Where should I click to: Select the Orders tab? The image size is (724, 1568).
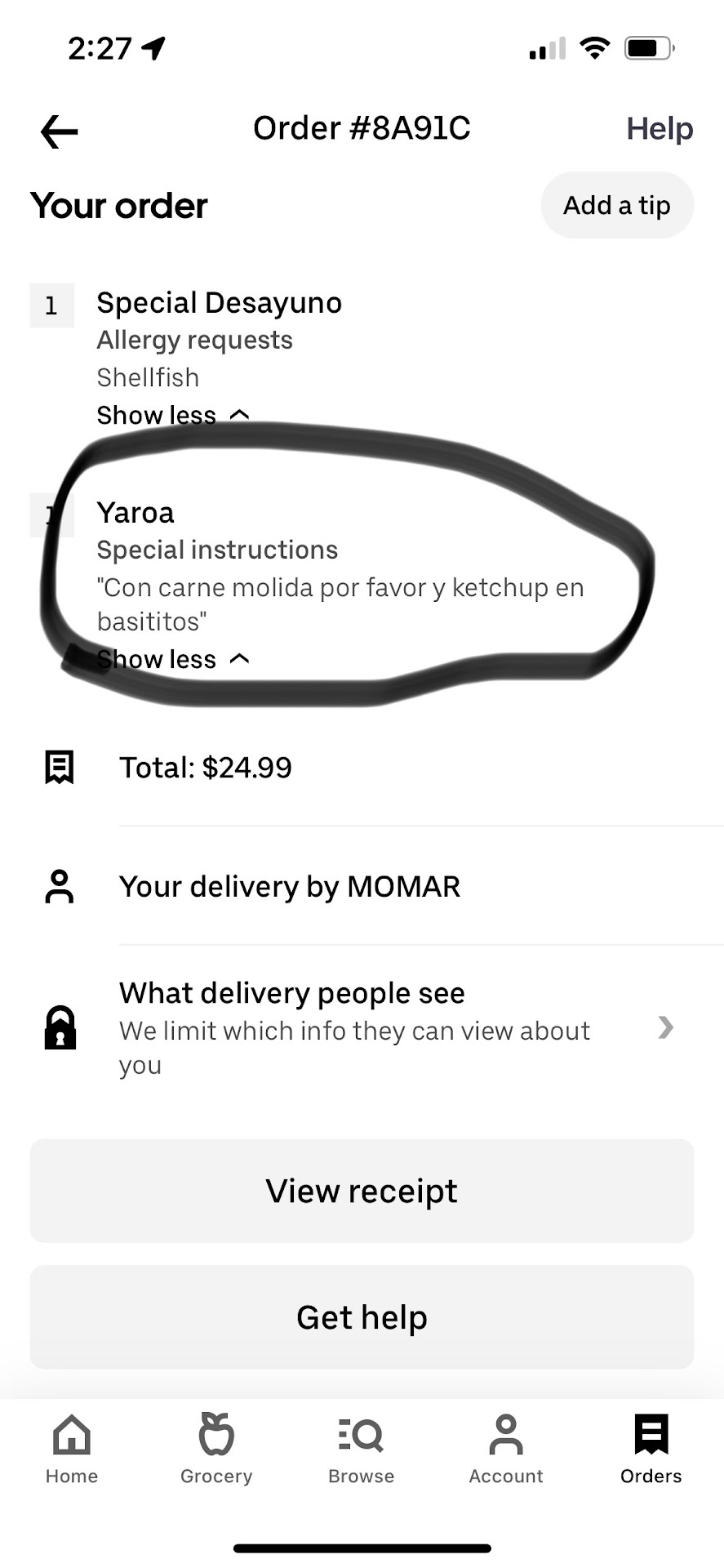651,1450
